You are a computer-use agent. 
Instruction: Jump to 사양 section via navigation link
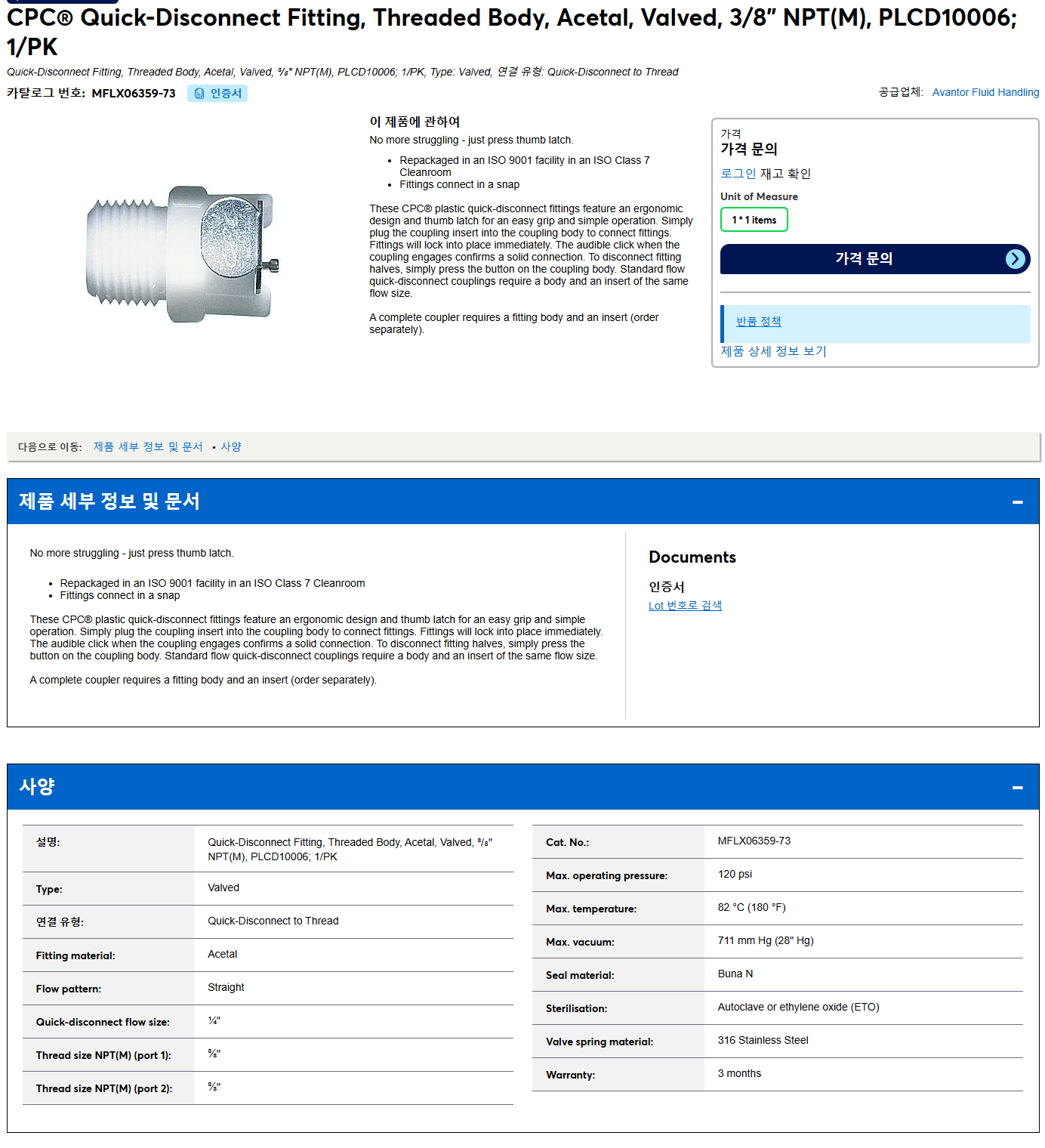(x=231, y=447)
